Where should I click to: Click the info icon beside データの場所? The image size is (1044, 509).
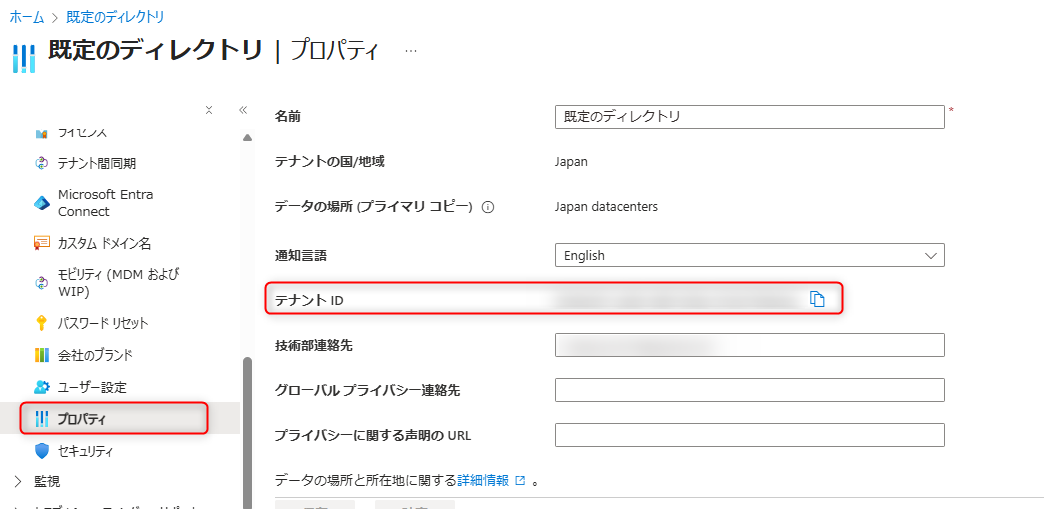[x=489, y=208]
